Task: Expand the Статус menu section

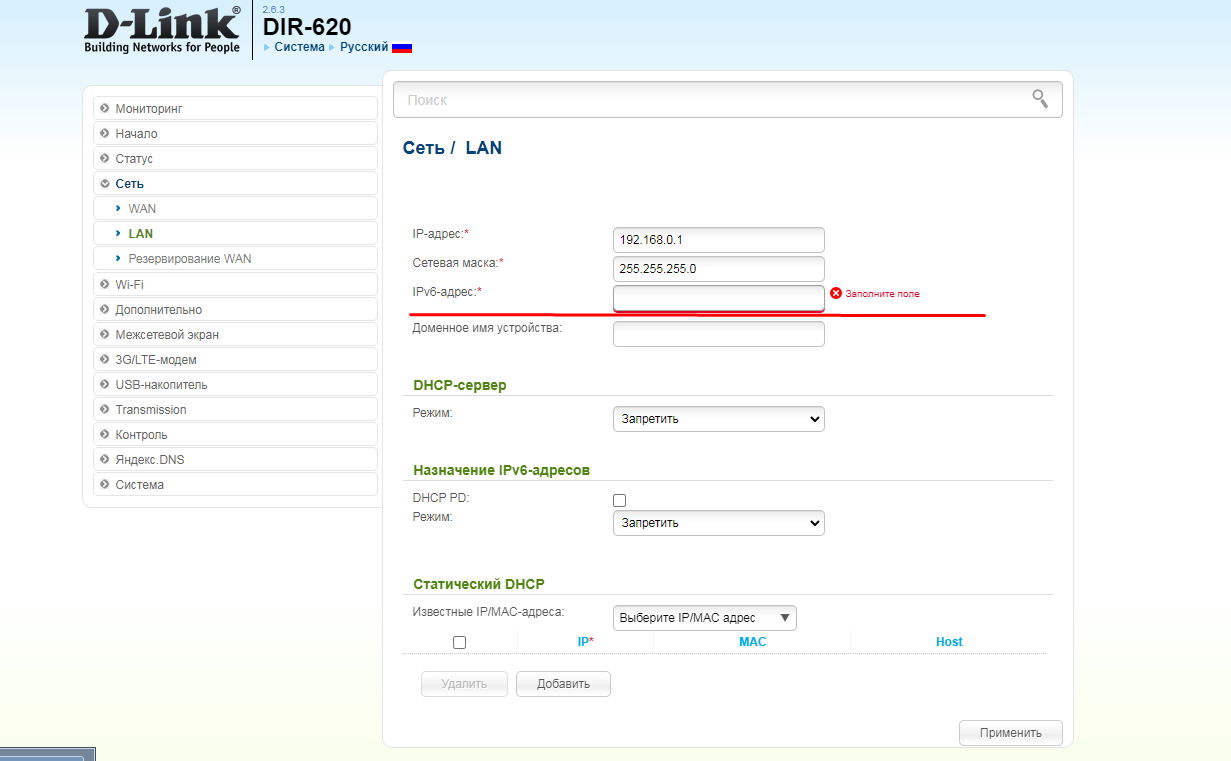Action: point(235,158)
